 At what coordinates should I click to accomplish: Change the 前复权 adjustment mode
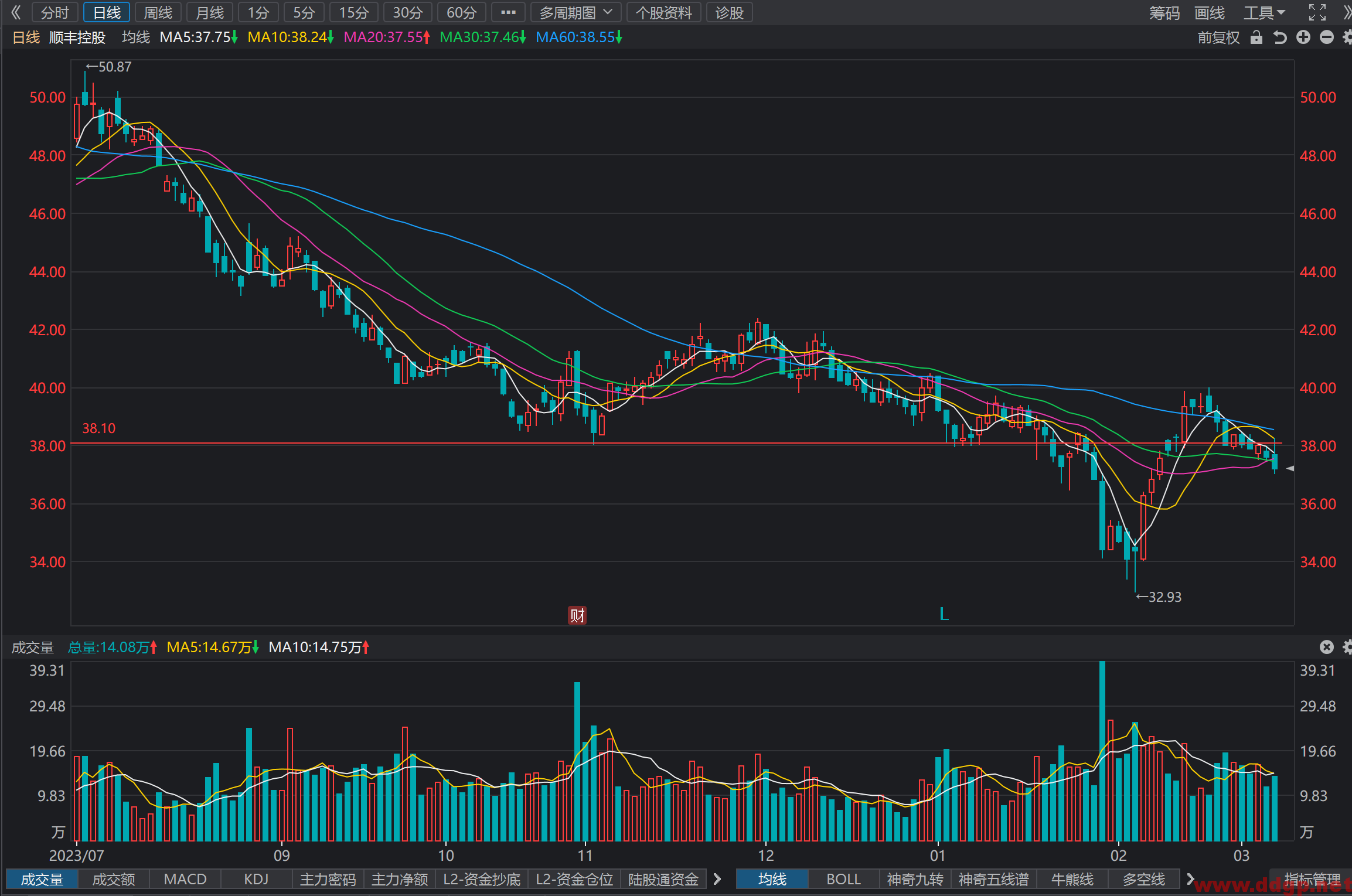(1219, 38)
